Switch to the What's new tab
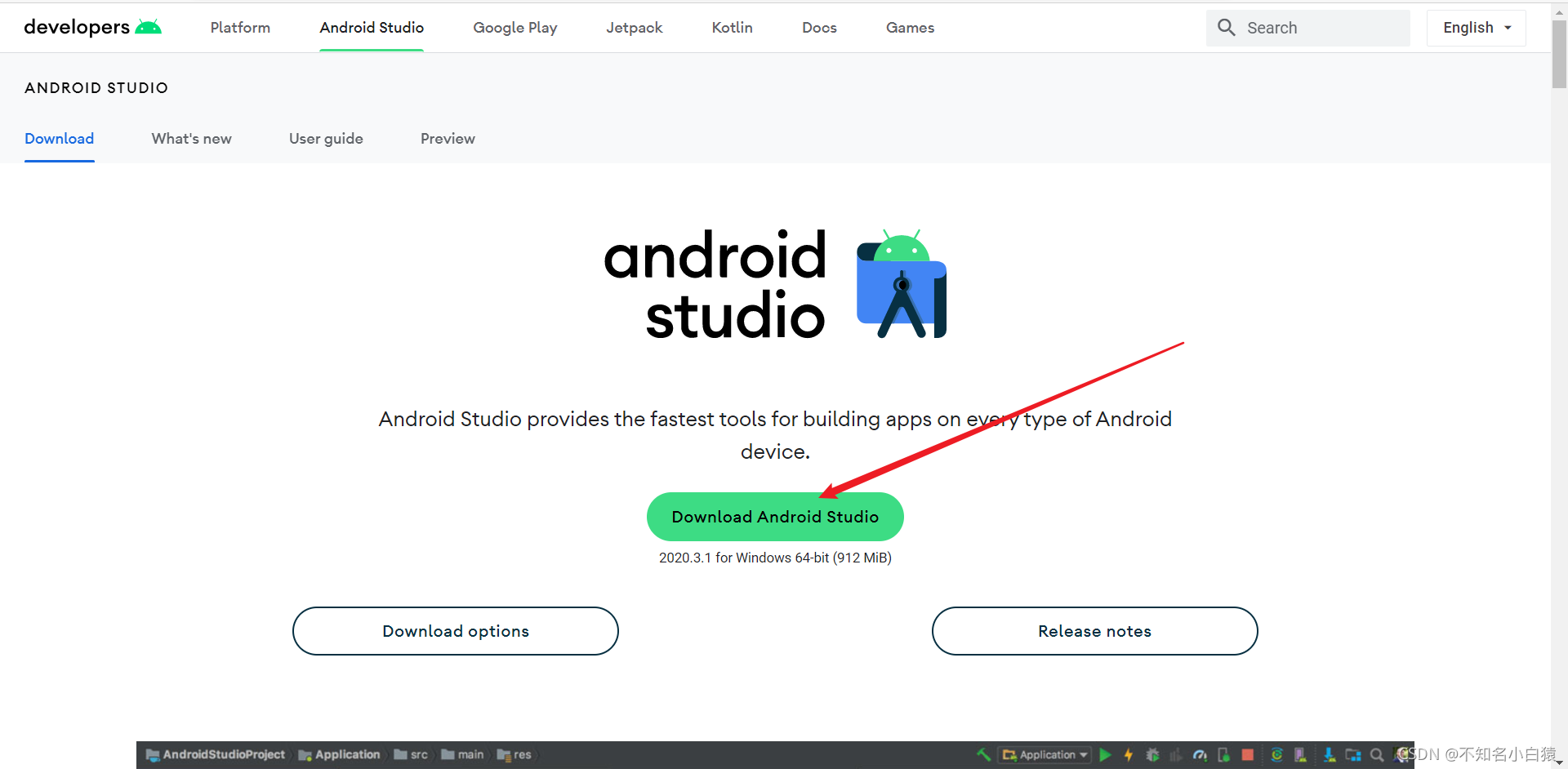This screenshot has width=1568, height=769. pyautogui.click(x=192, y=139)
